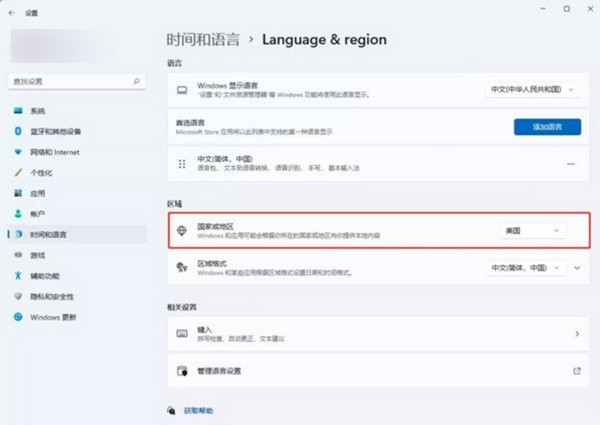Open 区域格式 dropdown 中文(简体，中国)
600x425 pixels.
(x=526, y=268)
